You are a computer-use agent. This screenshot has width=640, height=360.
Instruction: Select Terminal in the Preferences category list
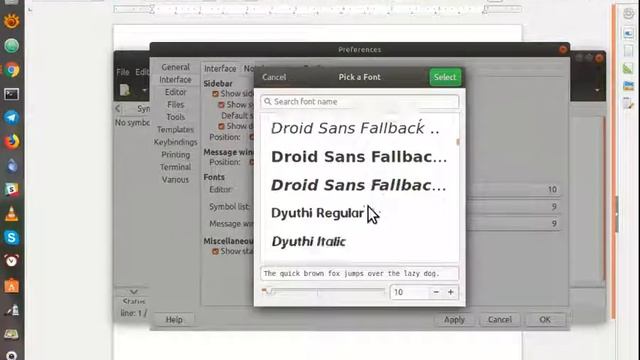(176, 167)
